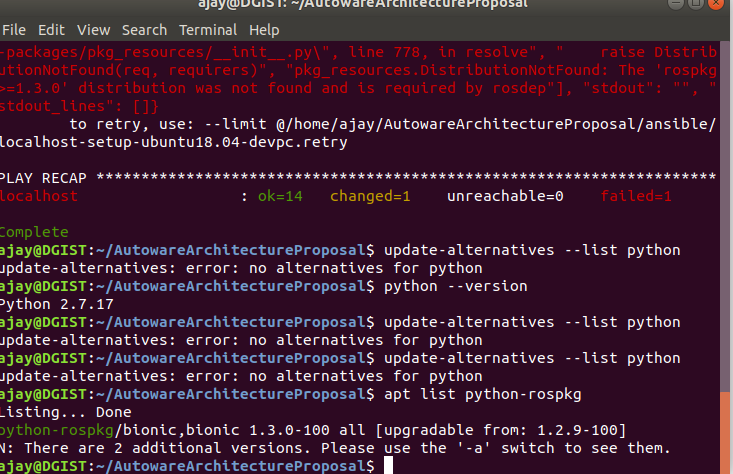Viewport: 733px width, 474px height.
Task: Click the green 'python-rospkg' package name
Action: 57,430
